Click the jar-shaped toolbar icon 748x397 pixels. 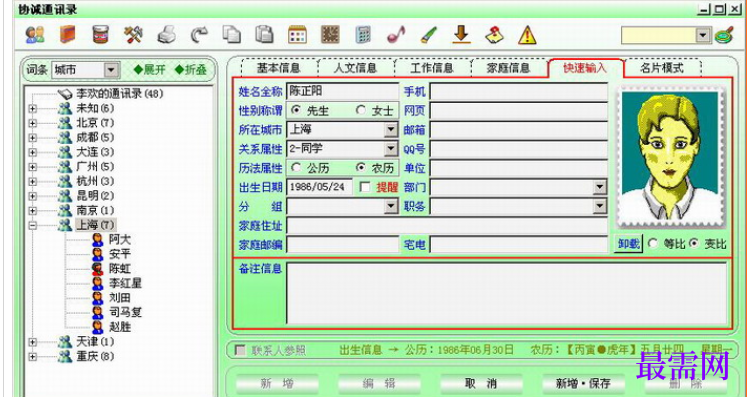click(x=101, y=35)
